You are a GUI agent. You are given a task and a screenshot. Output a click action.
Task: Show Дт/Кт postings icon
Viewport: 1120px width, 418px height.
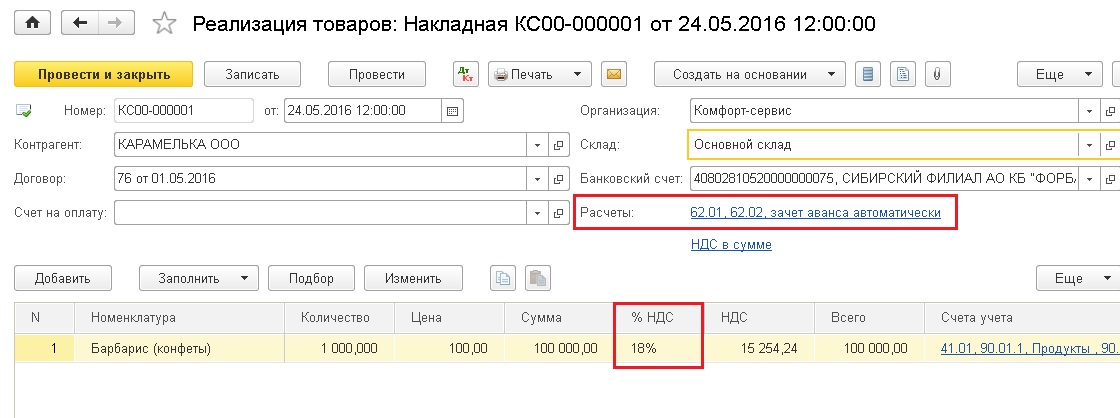pyautogui.click(x=466, y=74)
